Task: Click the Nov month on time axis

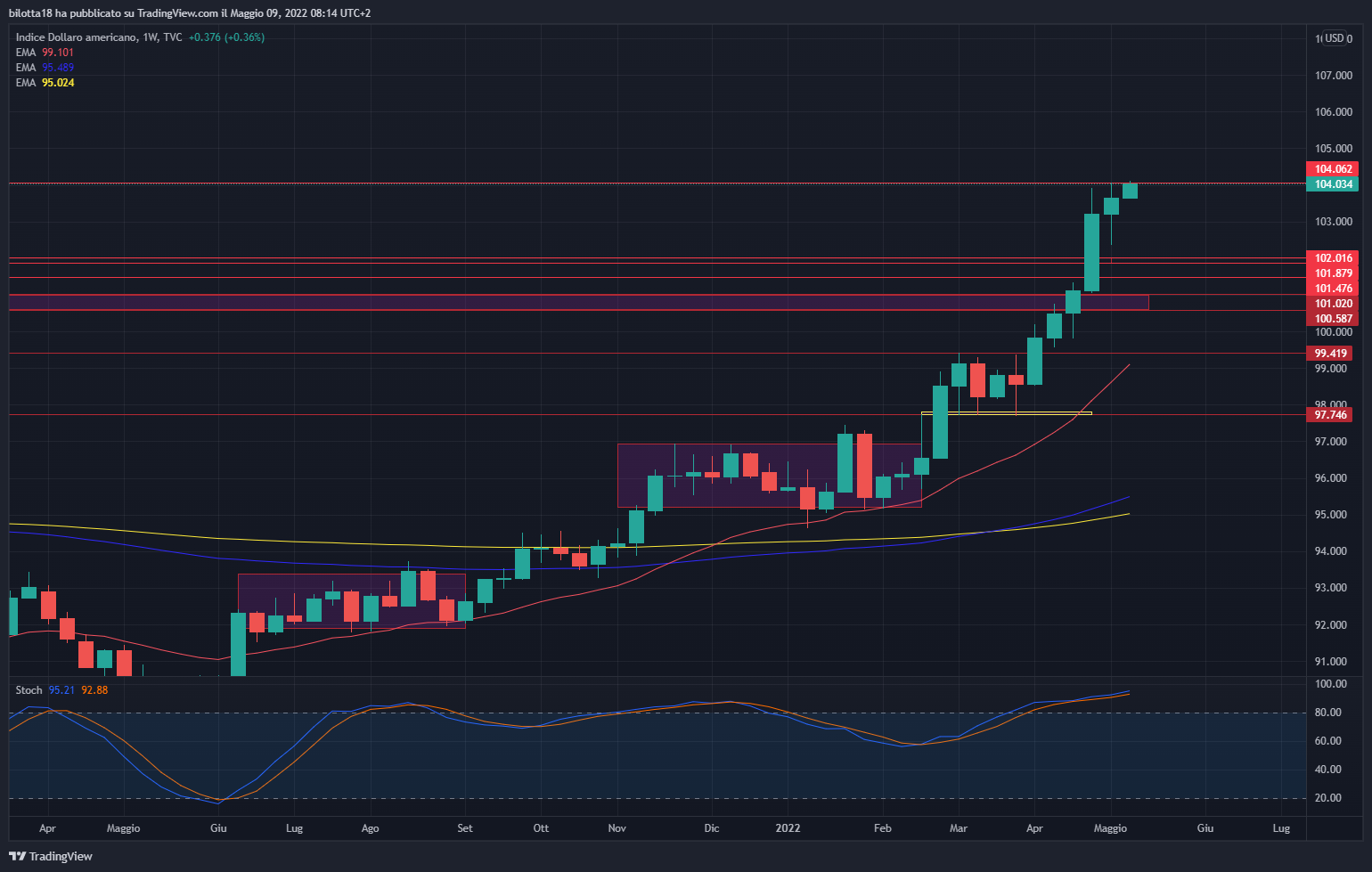Action: point(617,828)
